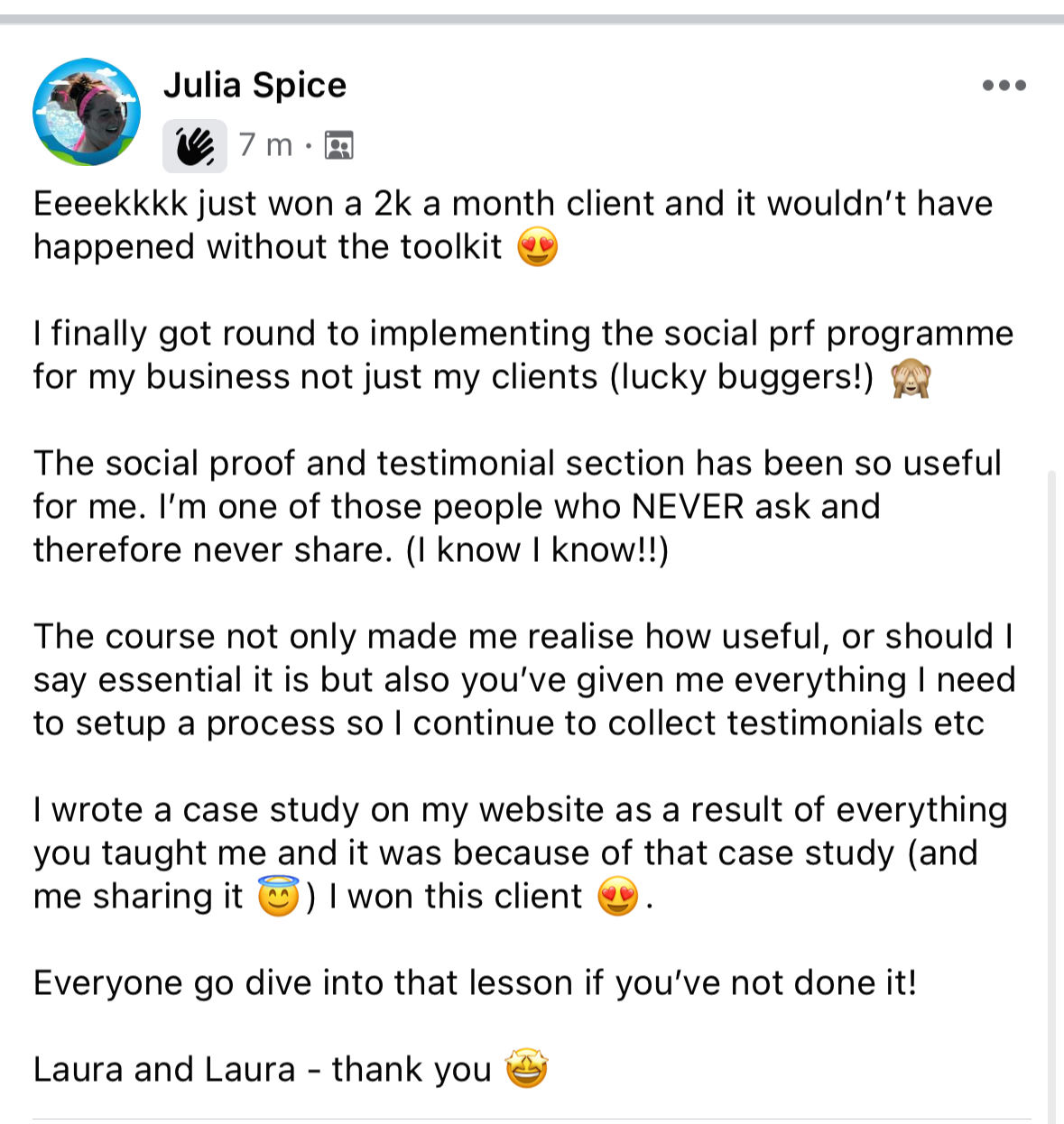Screen dimensions: 1064x1124
Task: Click the capitalized word NEVER
Action: point(688,506)
